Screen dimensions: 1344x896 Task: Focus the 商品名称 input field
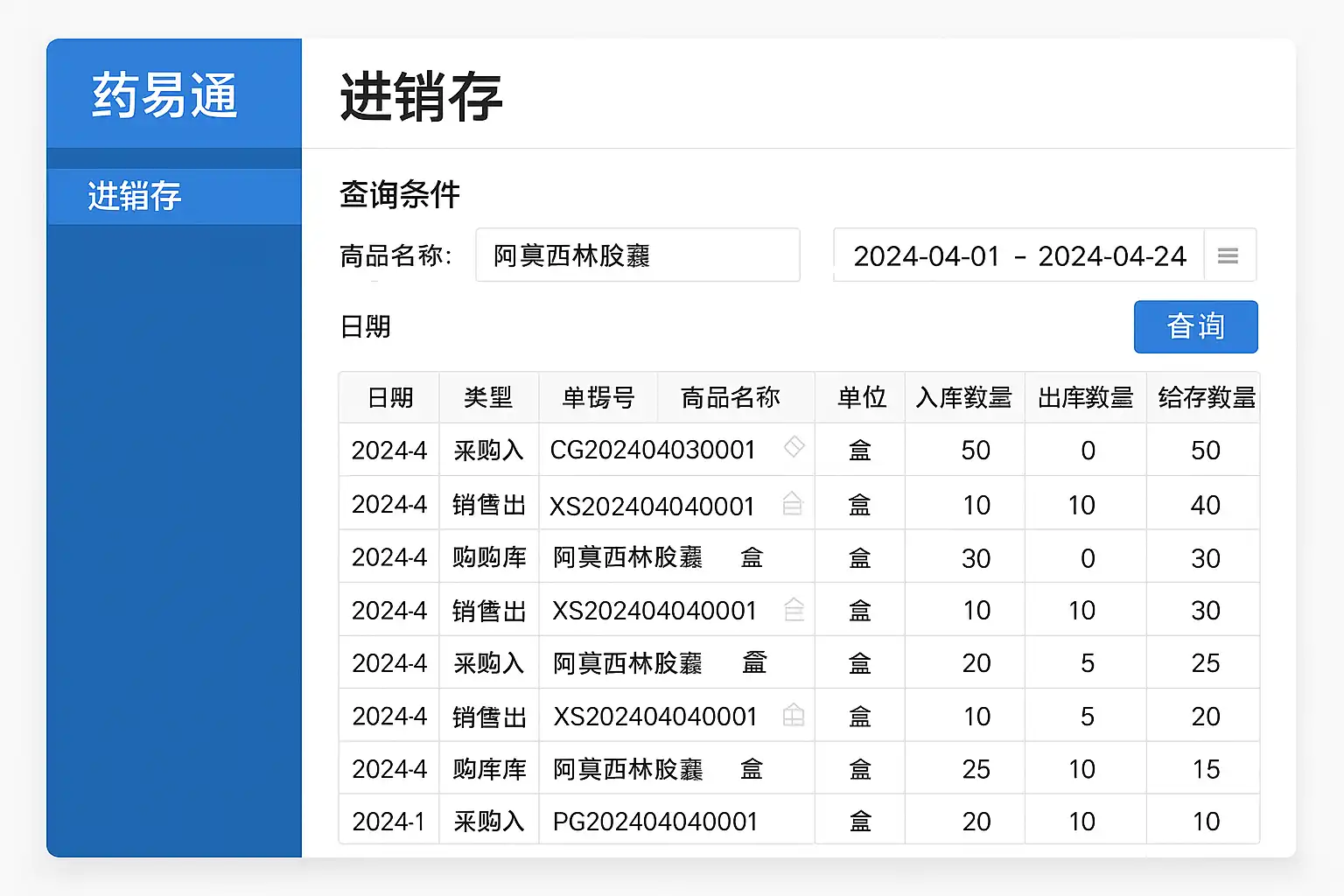(638, 255)
